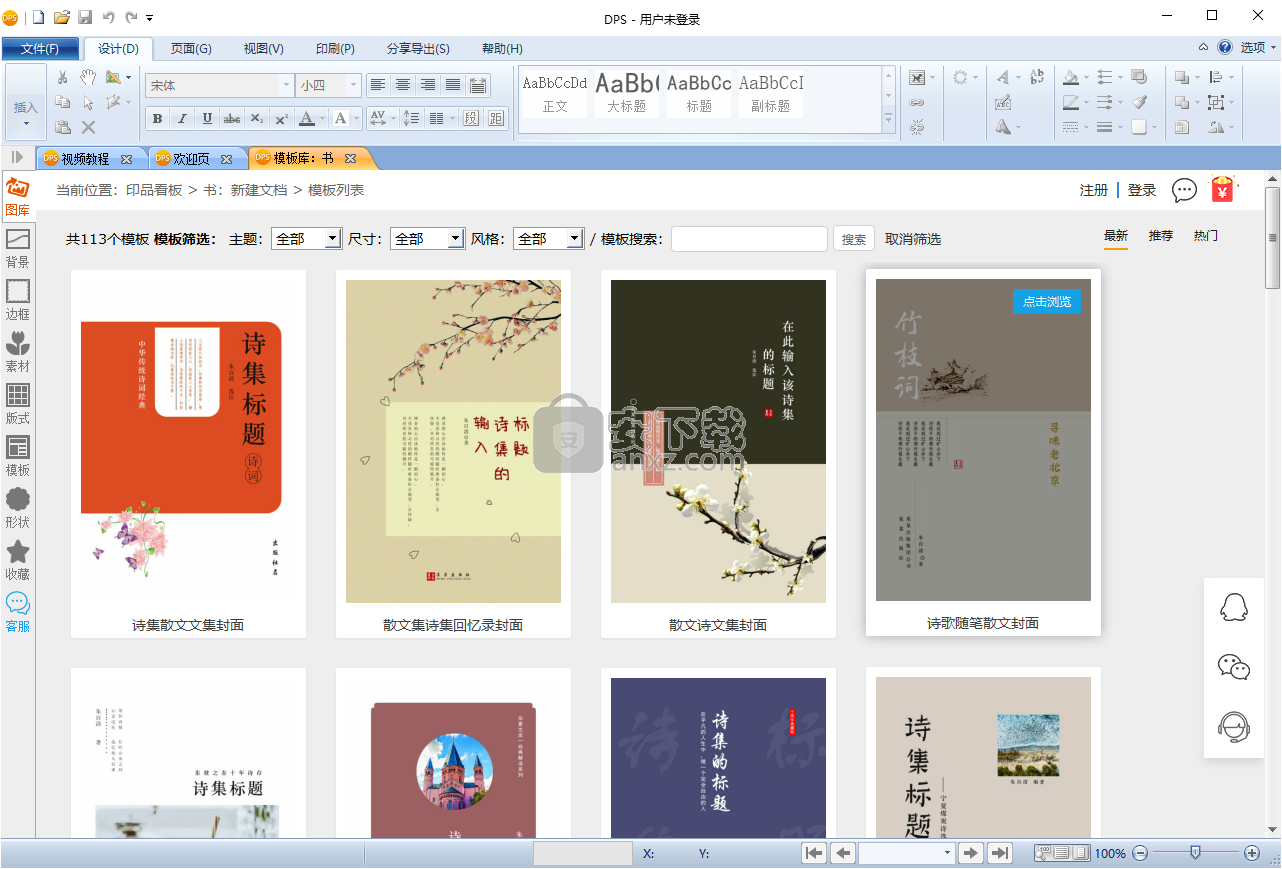
Task: Open the 模板 template sidebar panel
Action: pyautogui.click(x=18, y=457)
